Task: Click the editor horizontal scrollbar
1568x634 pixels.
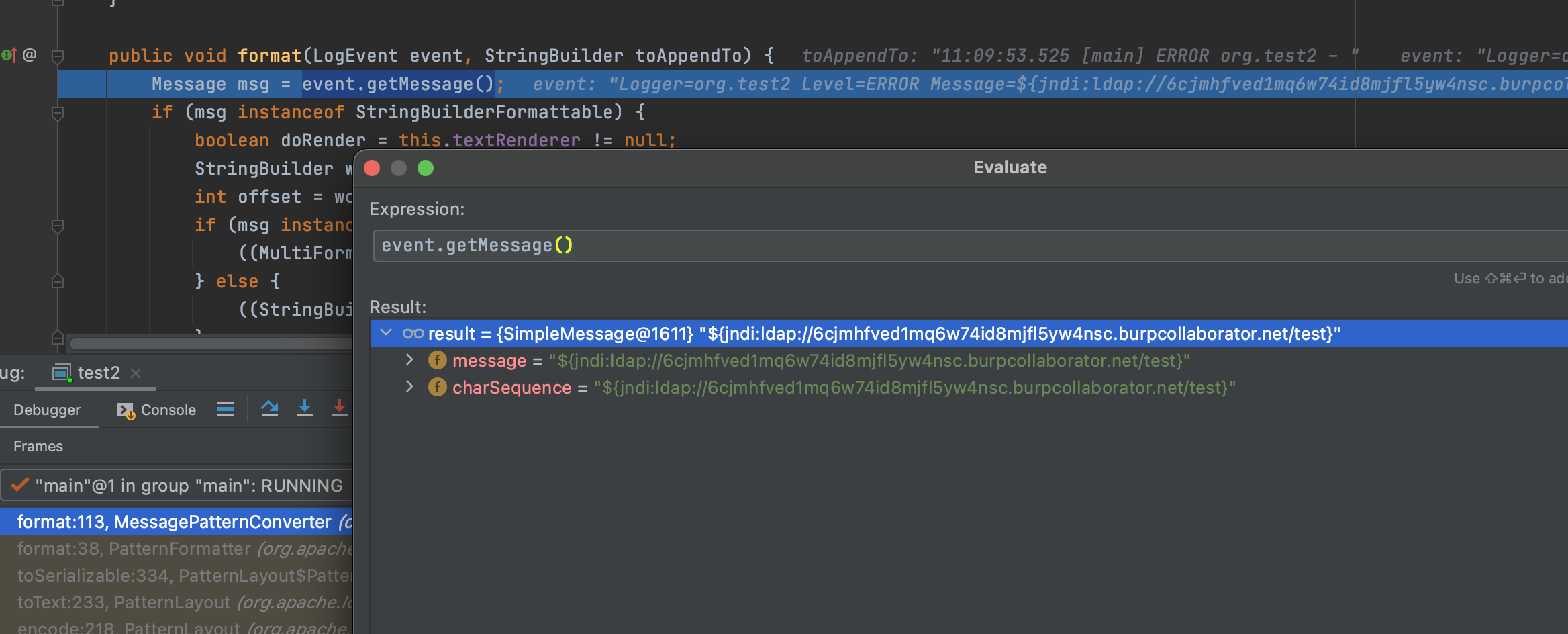Action: point(211,343)
